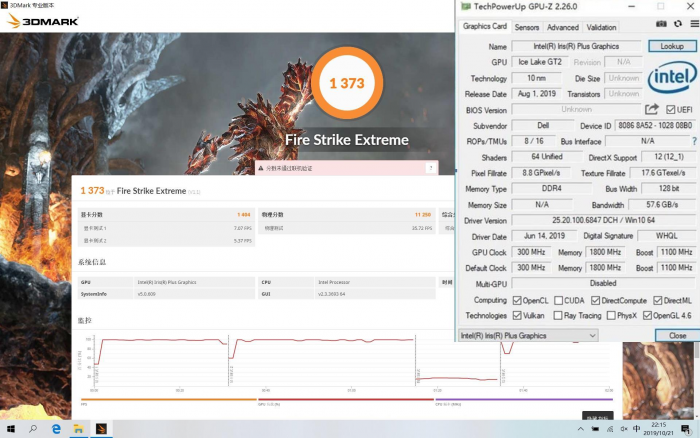Screen dimensions: 700x438
Task: Click the BIOS export share icon
Action: [652, 110]
